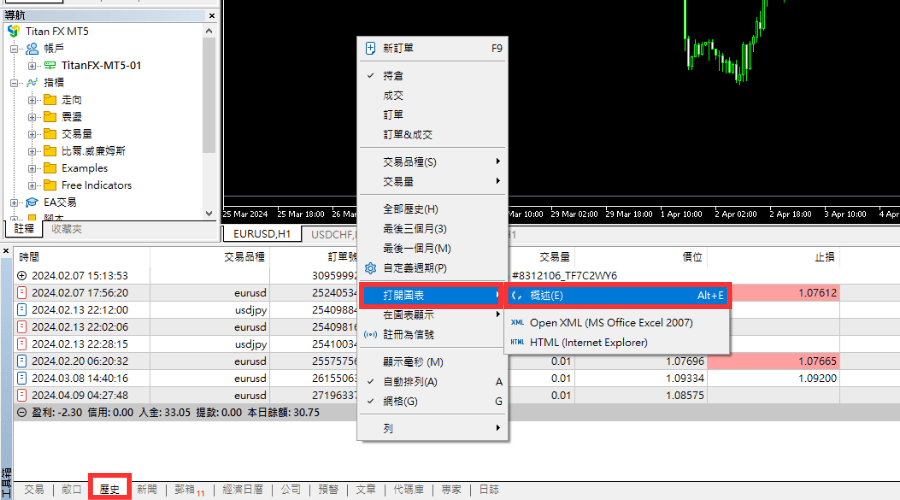Click the TitanFX-MT5-01 server icon
Viewport: 900px width, 500px height.
pos(49,65)
